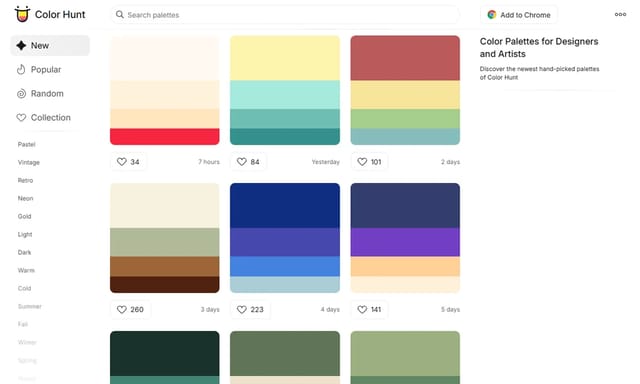The height and width of the screenshot is (384, 640).
Task: Filter palettes by Light tag
Action: tap(25, 234)
